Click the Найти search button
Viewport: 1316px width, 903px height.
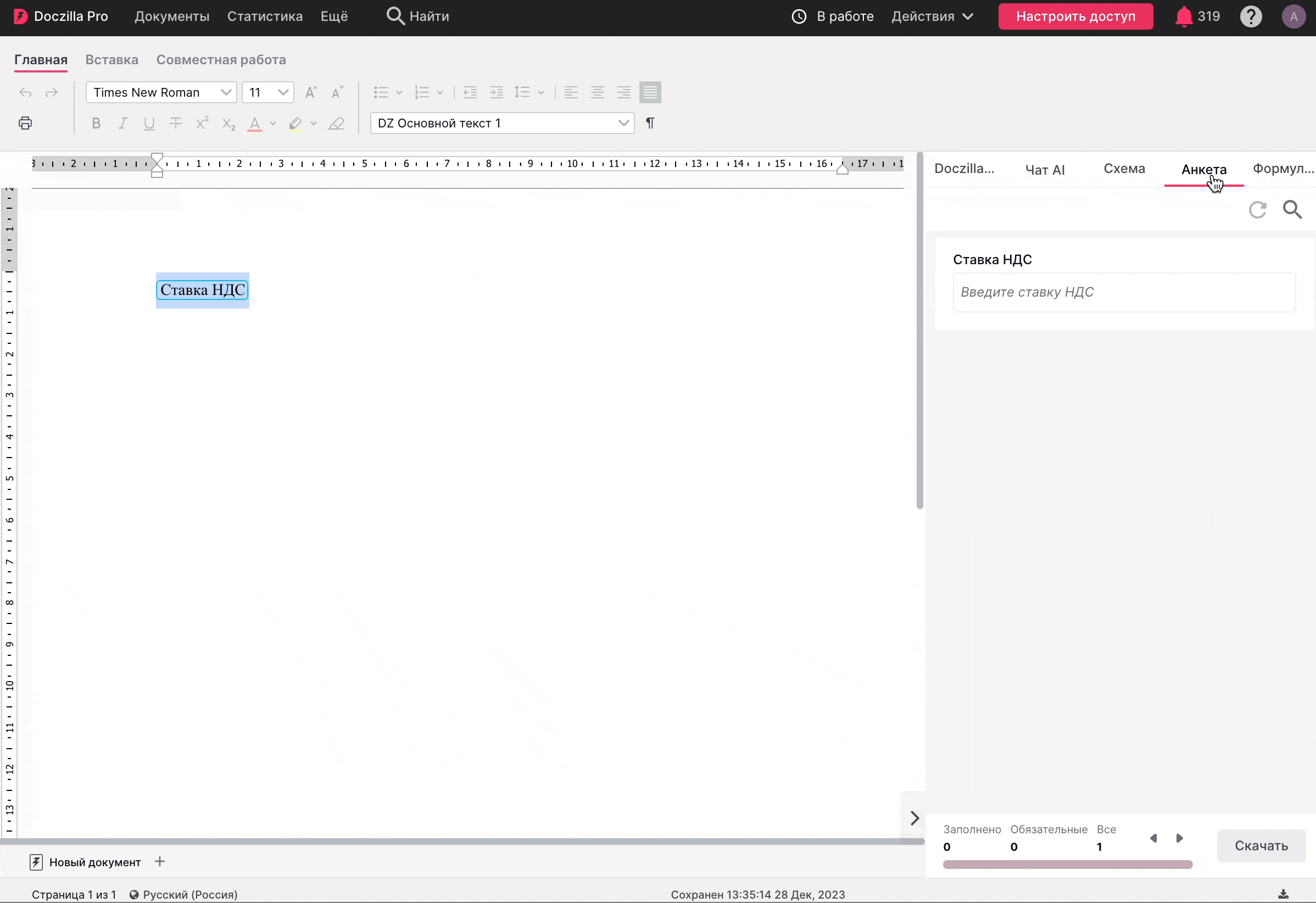coord(418,16)
